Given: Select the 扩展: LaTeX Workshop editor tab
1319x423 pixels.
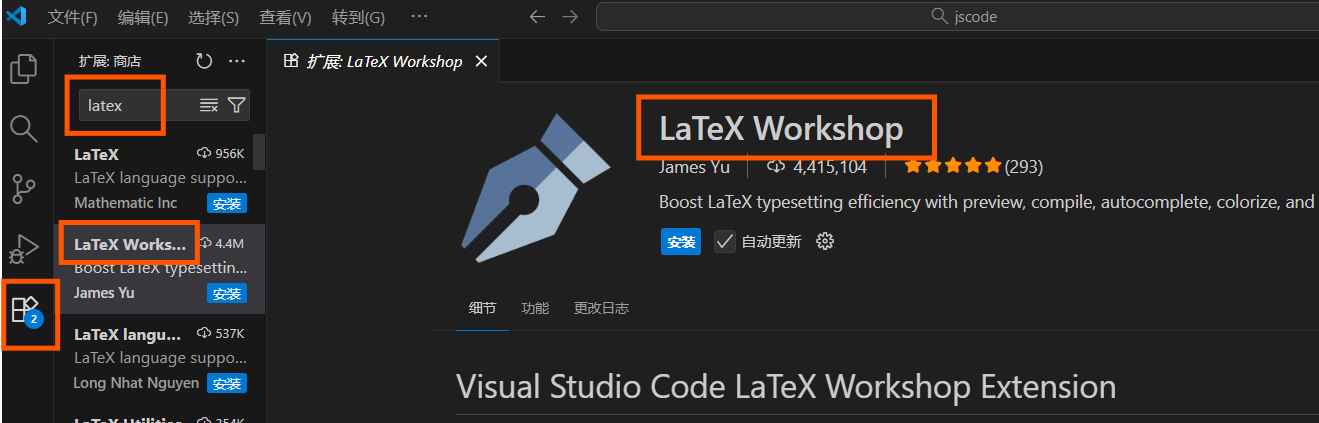Looking at the screenshot, I should coord(384,61).
